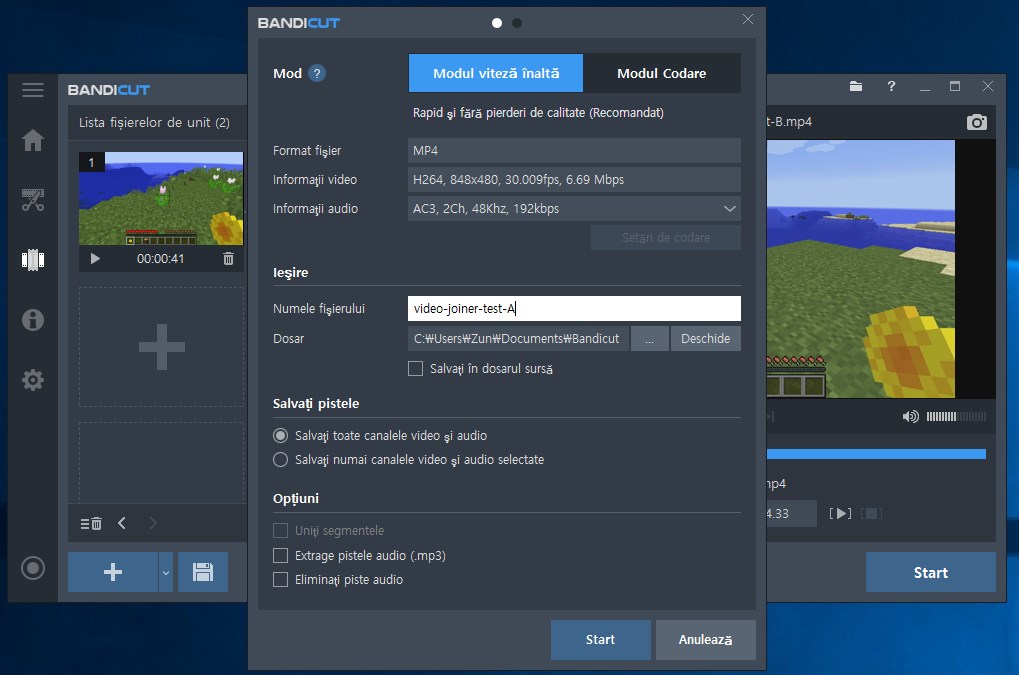Select Salvați toate canalele video și audio

(280, 435)
